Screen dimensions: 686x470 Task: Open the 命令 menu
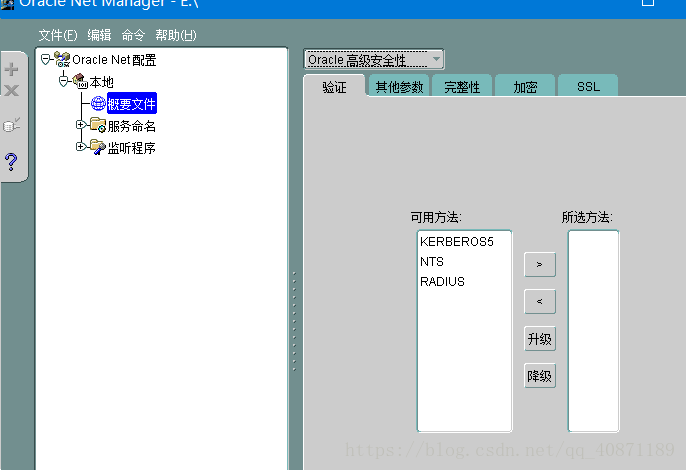tap(133, 35)
